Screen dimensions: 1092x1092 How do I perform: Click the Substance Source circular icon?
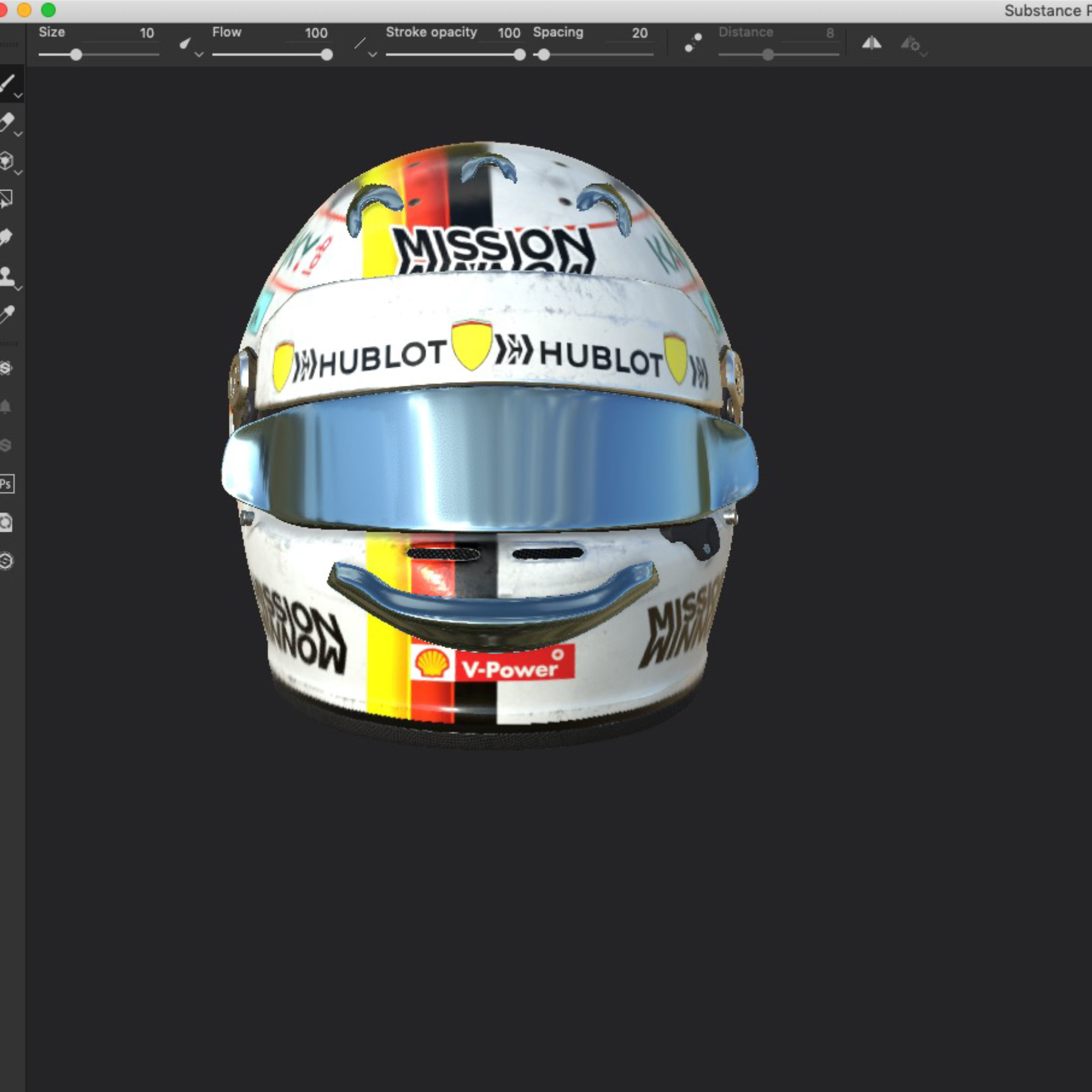tap(6, 561)
